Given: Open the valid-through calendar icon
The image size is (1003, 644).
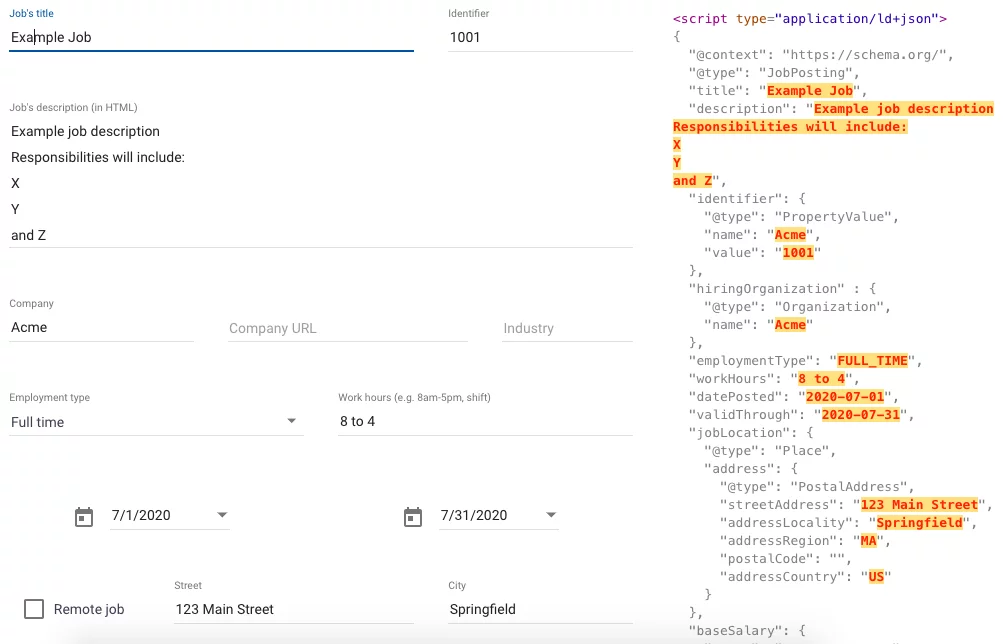Looking at the screenshot, I should 413,517.
